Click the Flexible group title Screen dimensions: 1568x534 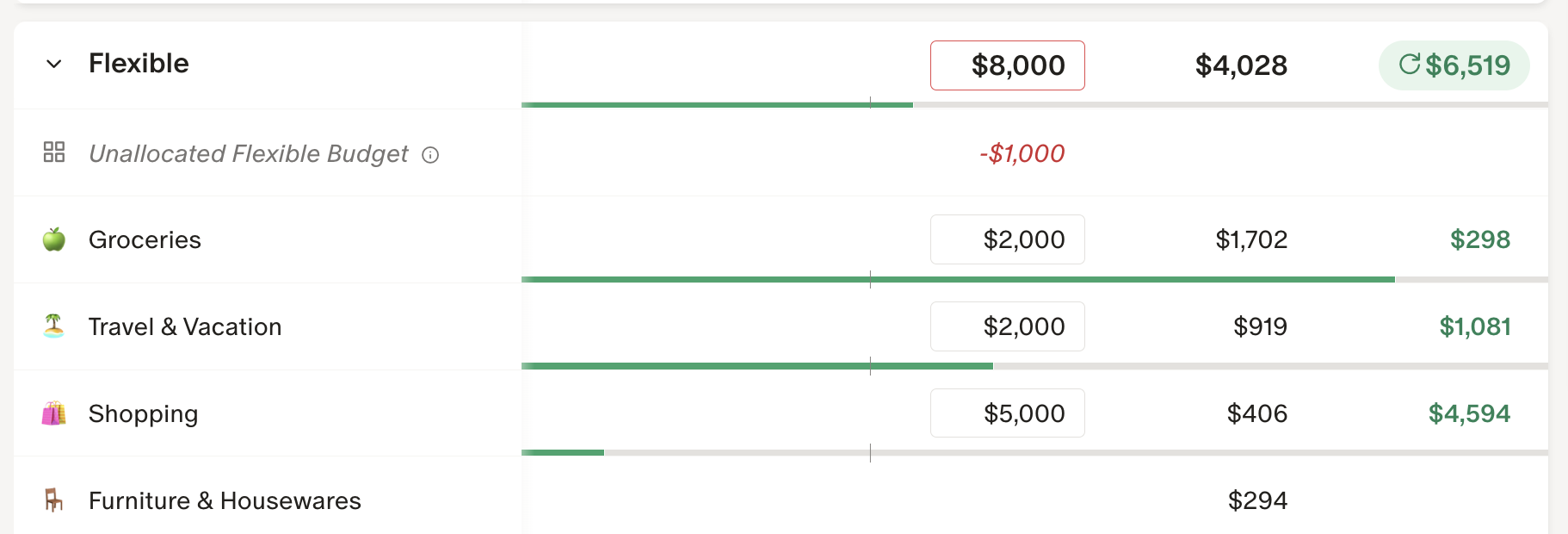tap(139, 64)
